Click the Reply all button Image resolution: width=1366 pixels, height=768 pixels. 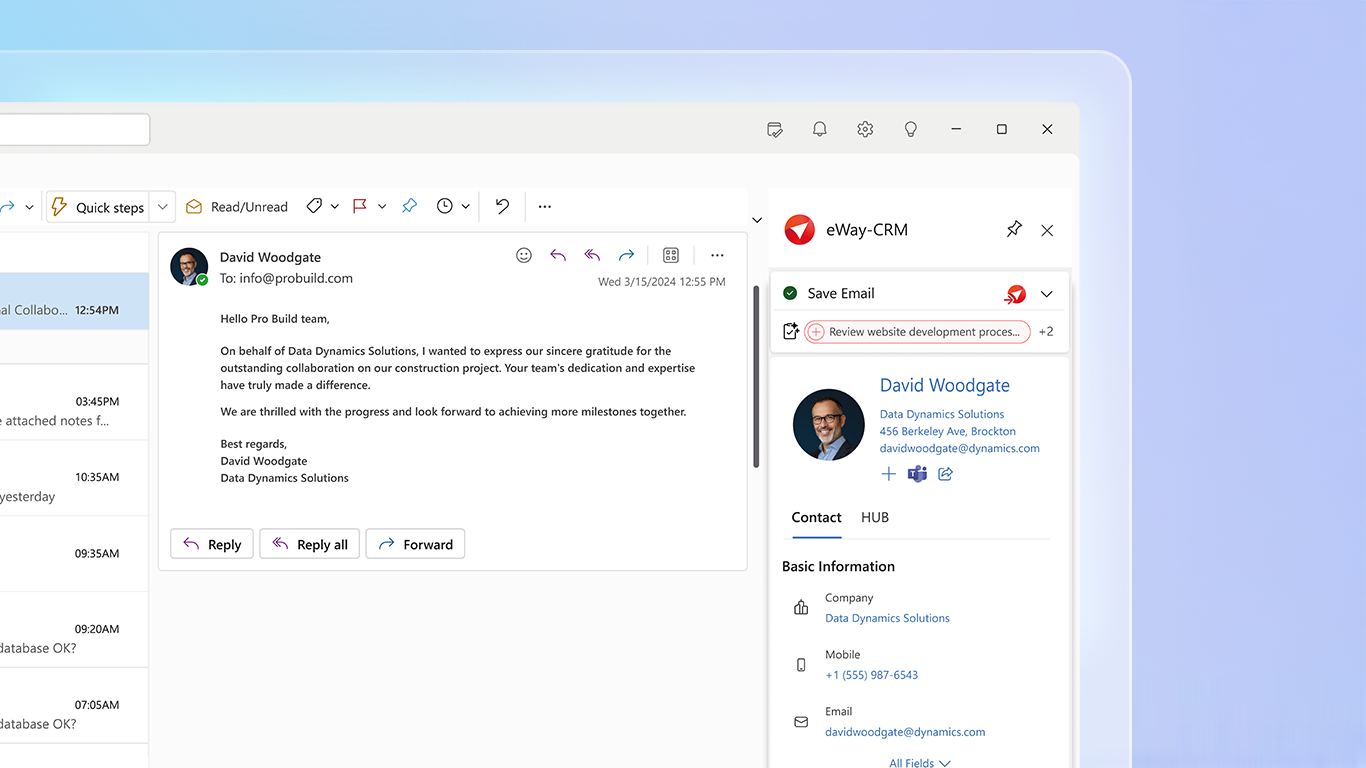tap(309, 543)
